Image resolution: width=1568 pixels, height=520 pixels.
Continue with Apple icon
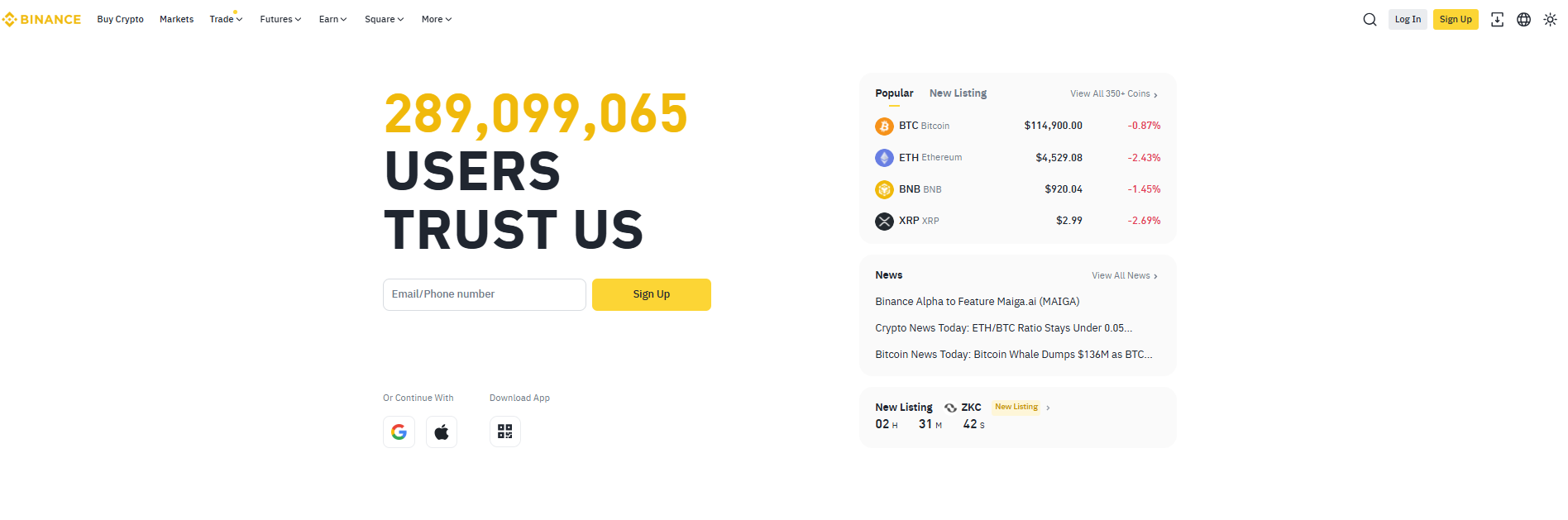[441, 432]
